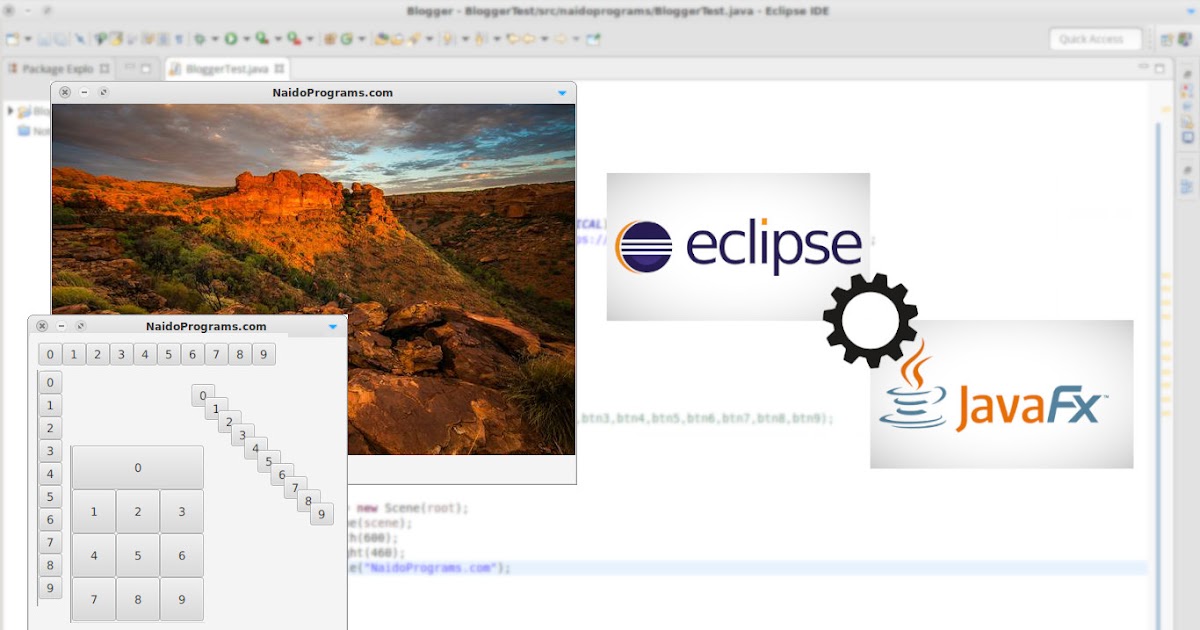Click the Save icon in the Eclipse toolbar
The image size is (1200, 630).
pos(43,39)
